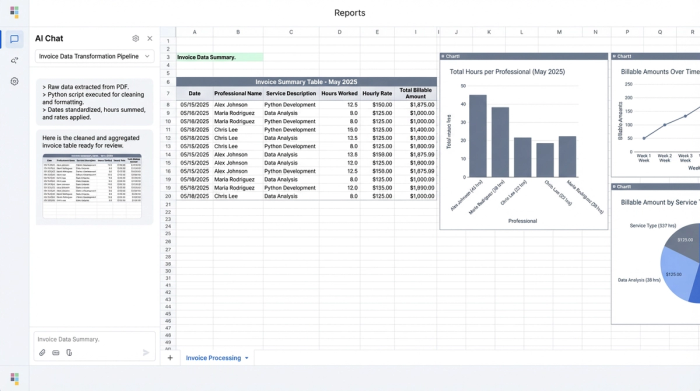Screen dimensions: 700x391
Task: Click the Professional Name table header
Action: coord(238,93)
